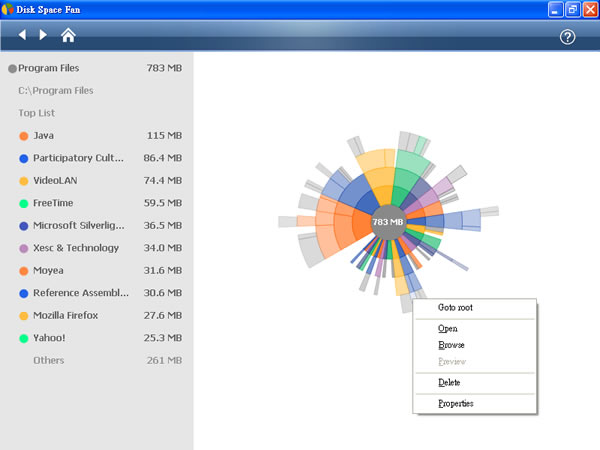Click the C:\Program Files path text

coord(56,91)
